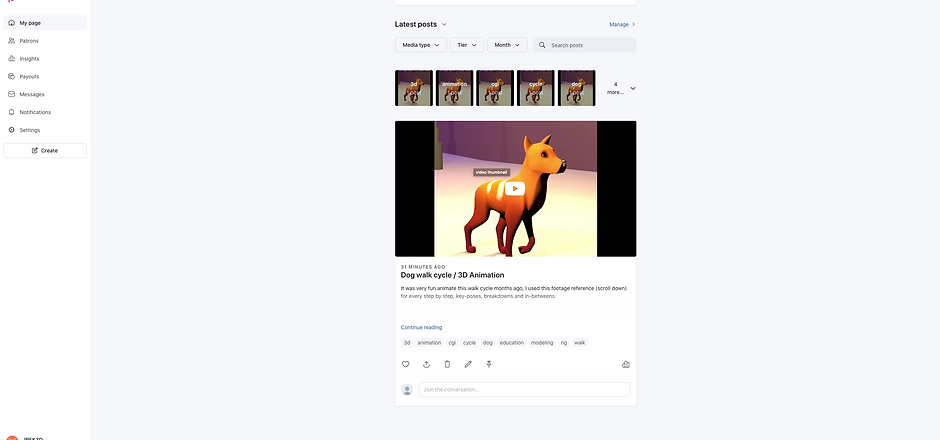Click the 'animation' tag chip
The width and height of the screenshot is (940, 440).
tap(429, 343)
